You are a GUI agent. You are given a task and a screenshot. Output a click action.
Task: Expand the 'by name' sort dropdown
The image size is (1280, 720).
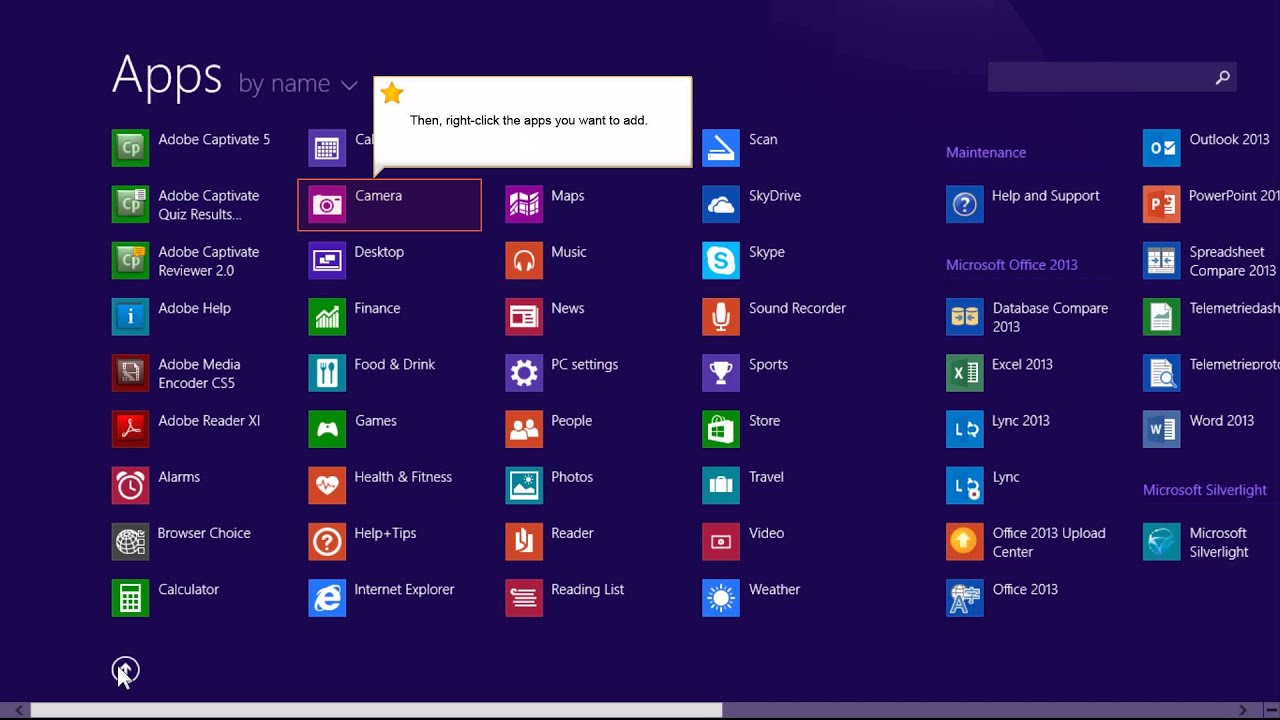click(x=298, y=84)
